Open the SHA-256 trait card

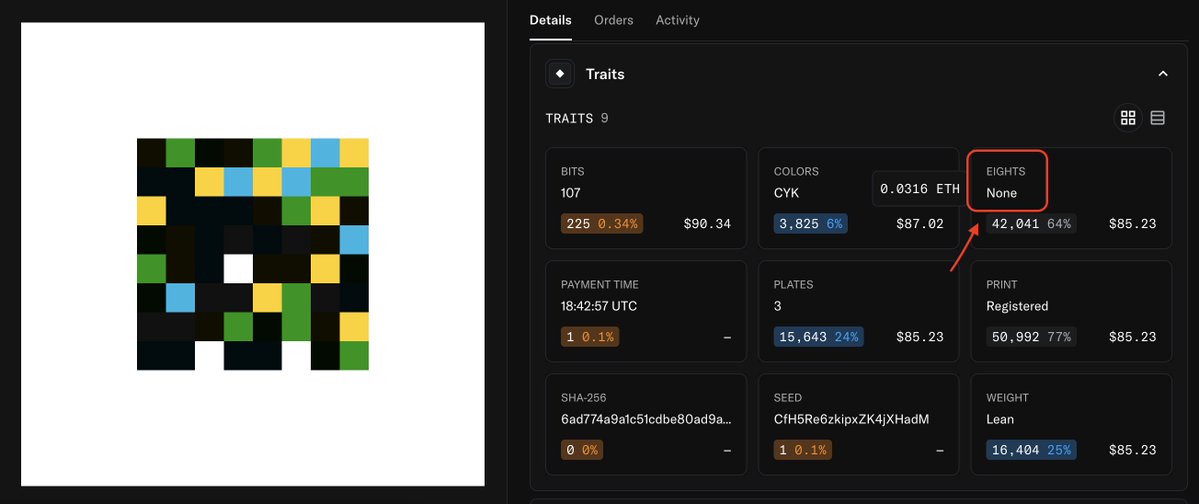[x=646, y=424]
